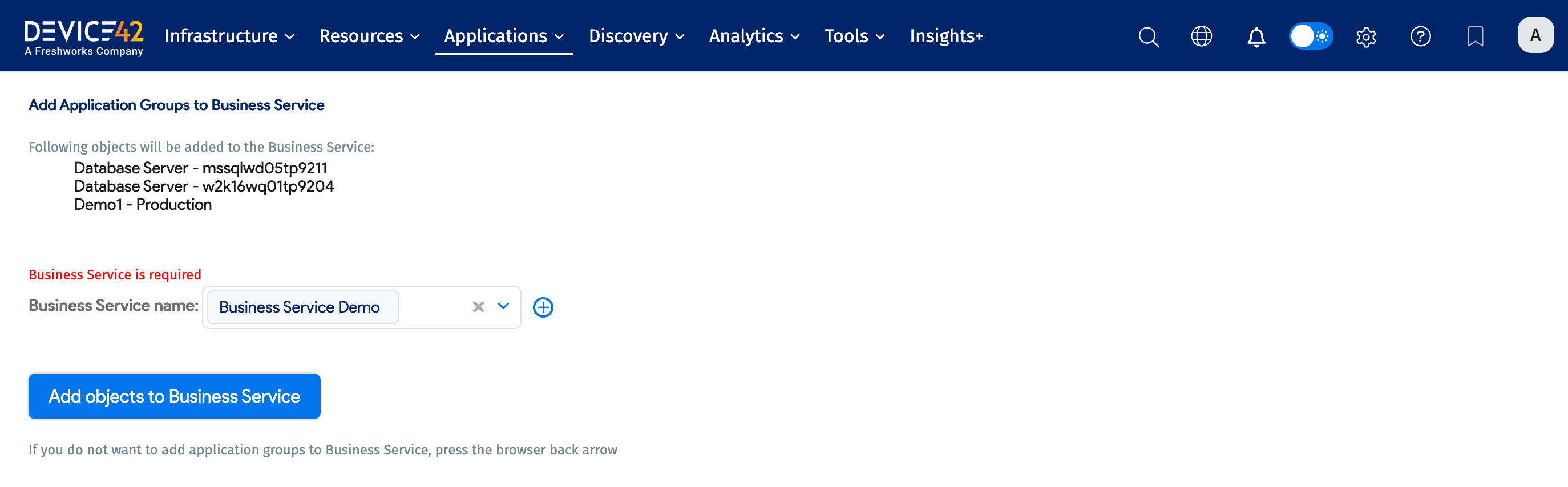This screenshot has width=1568, height=487.
Task: Go to Insights+
Action: point(946,36)
